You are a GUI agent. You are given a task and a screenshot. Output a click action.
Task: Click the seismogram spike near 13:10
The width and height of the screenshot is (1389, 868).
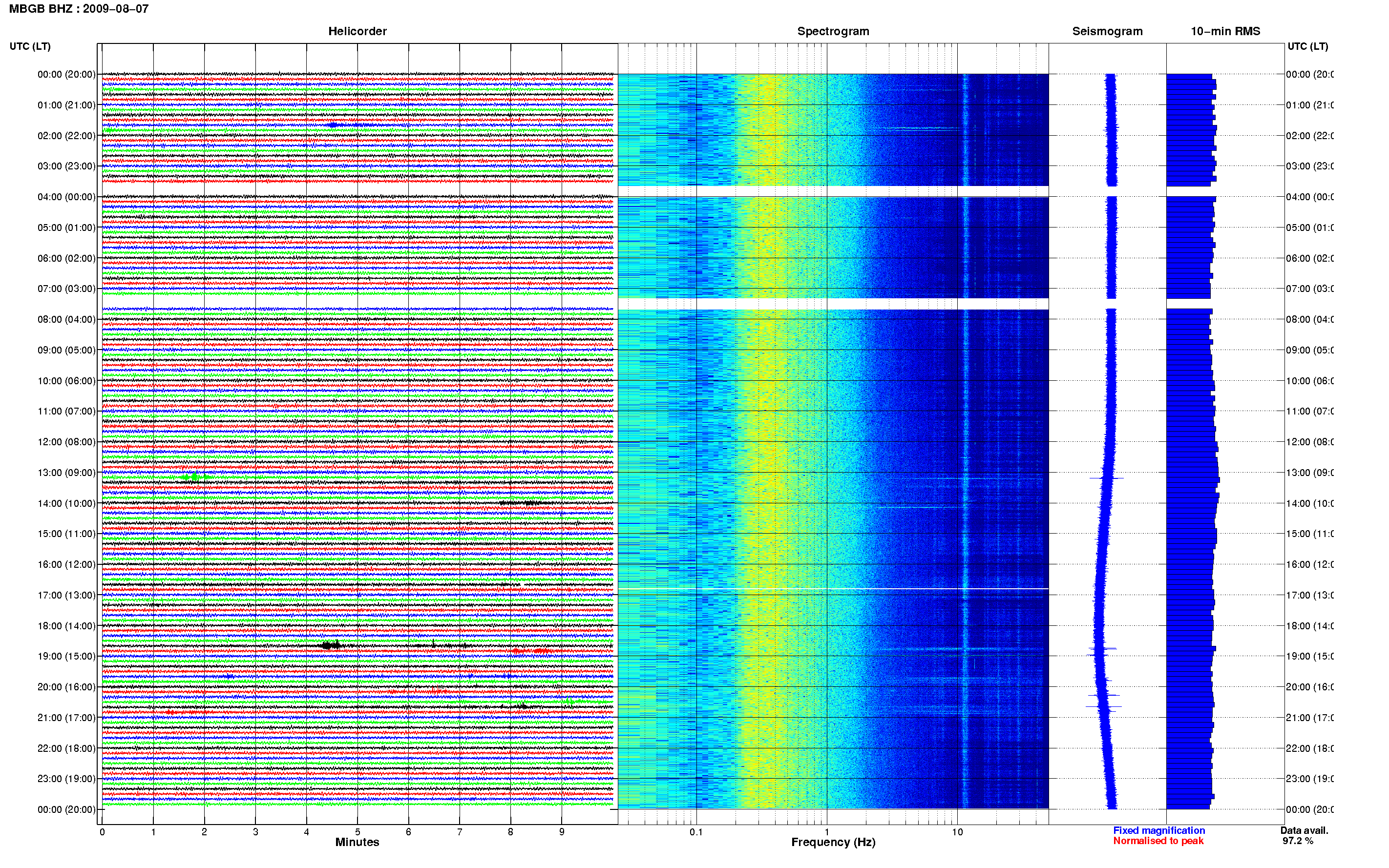(x=1107, y=477)
